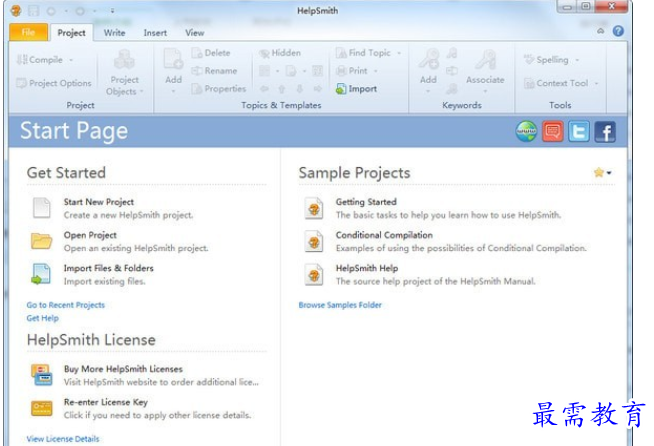Click Buy More HelpSmith Licenses icon
Screen dimensions: 654x446
(x=41, y=375)
